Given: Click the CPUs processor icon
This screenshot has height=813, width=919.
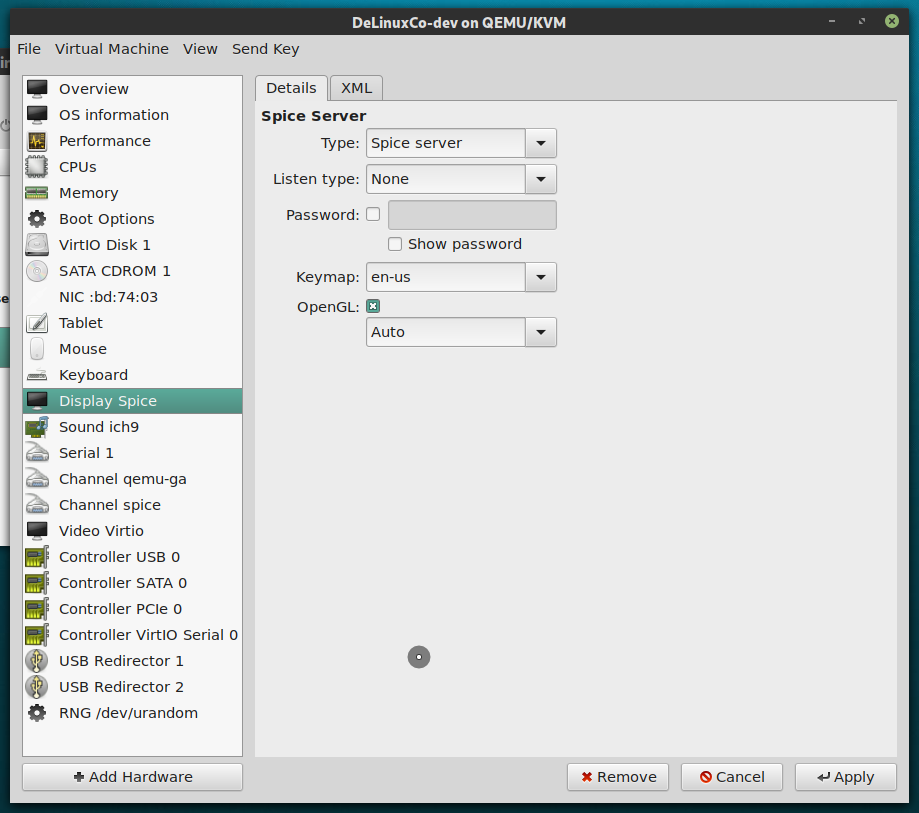Looking at the screenshot, I should (x=37, y=166).
